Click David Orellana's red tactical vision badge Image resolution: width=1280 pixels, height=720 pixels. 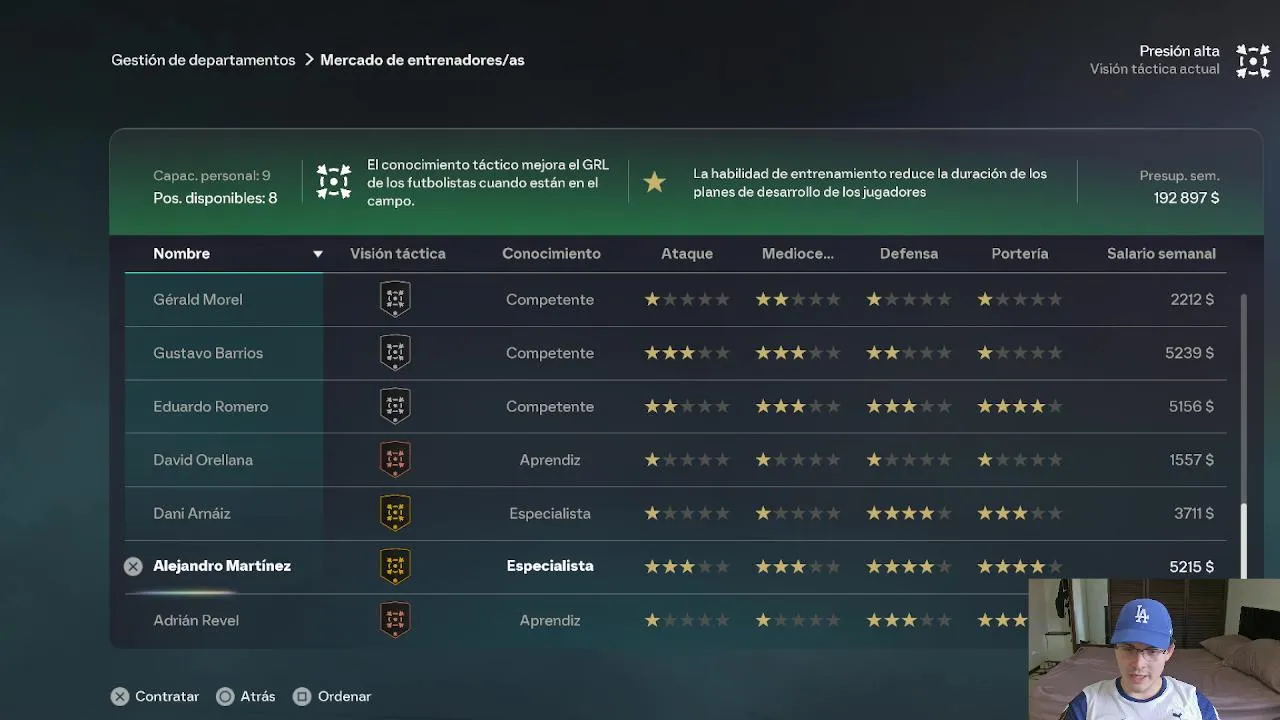(x=395, y=460)
